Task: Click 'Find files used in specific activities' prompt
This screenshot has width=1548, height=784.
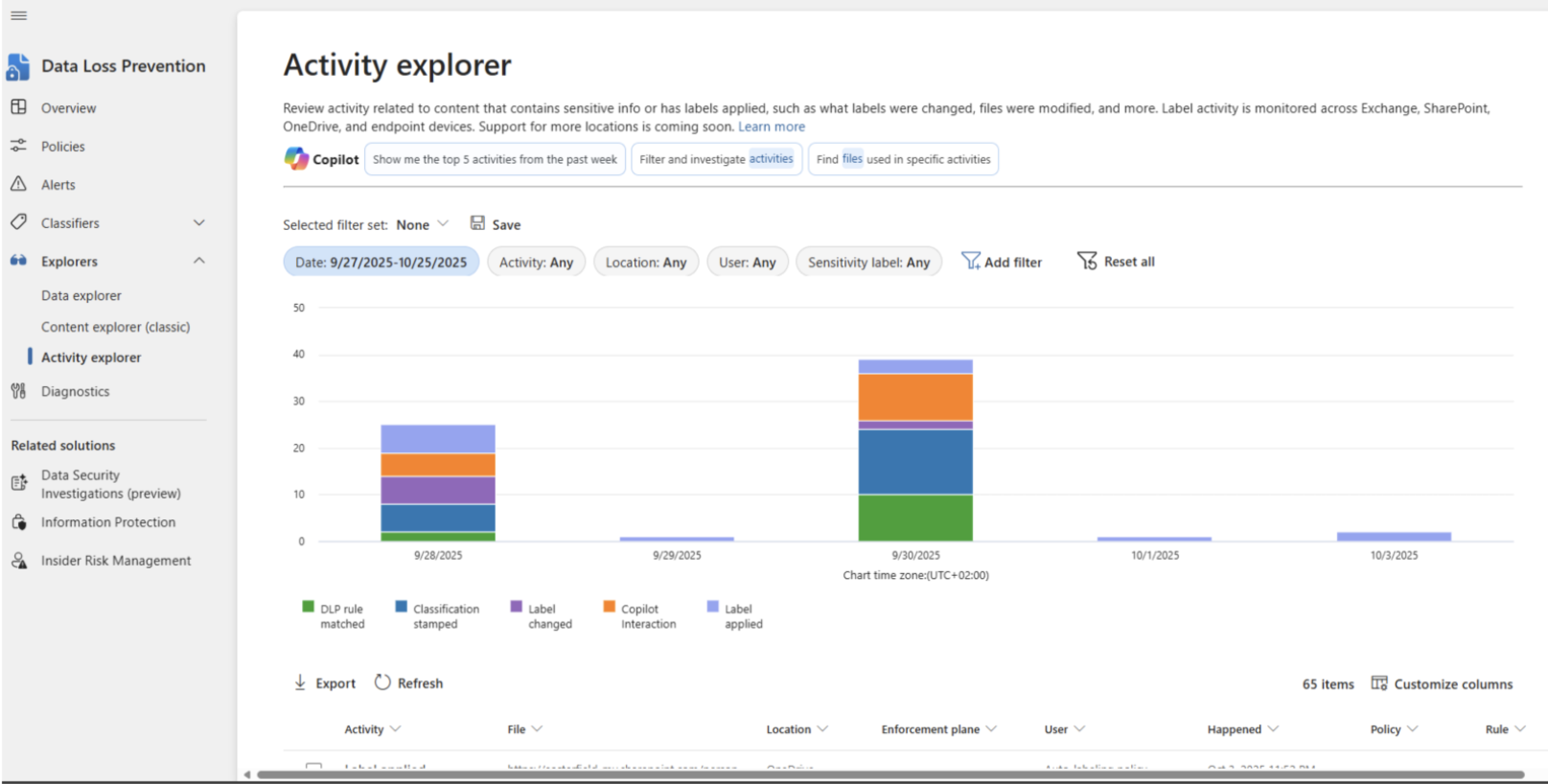Action: click(903, 159)
